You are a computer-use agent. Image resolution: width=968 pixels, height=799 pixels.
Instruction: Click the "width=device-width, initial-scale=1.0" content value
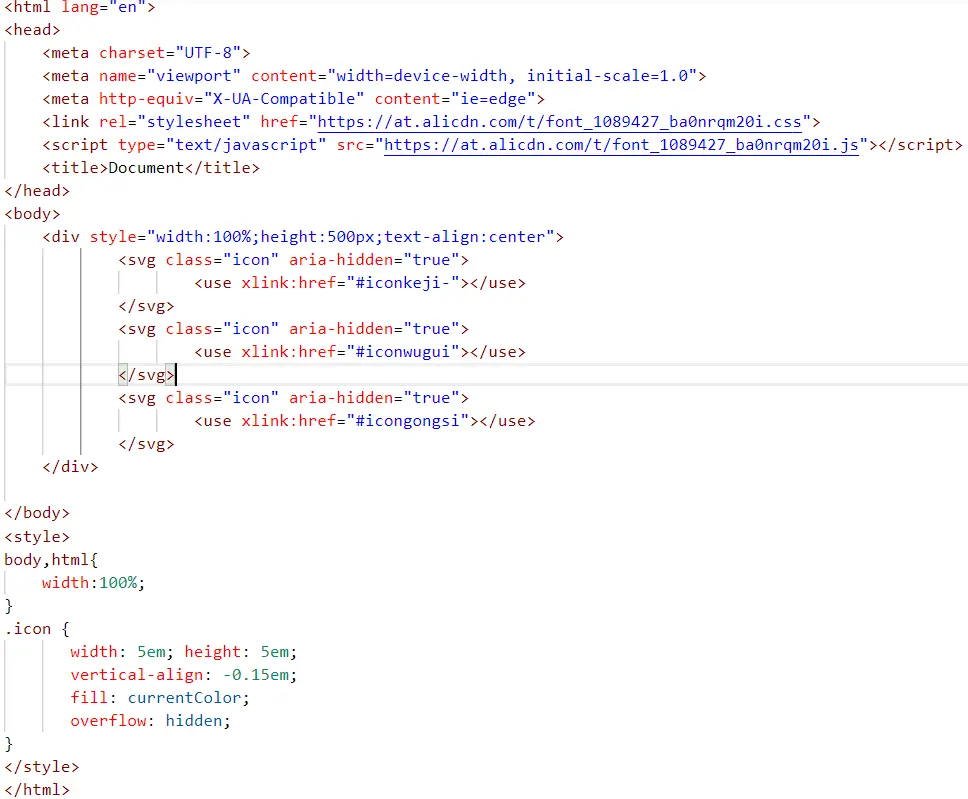tap(512, 76)
